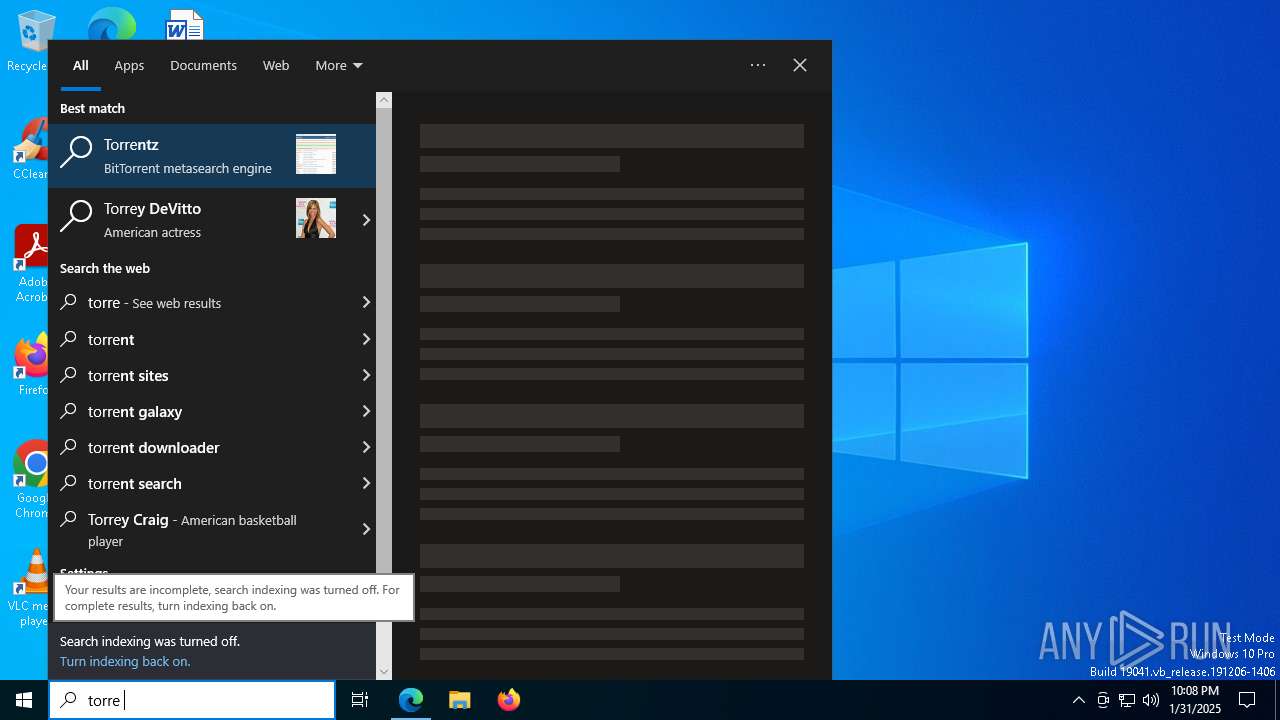This screenshot has width=1280, height=720.
Task: Switch to the Documents search tab
Action: 203,65
